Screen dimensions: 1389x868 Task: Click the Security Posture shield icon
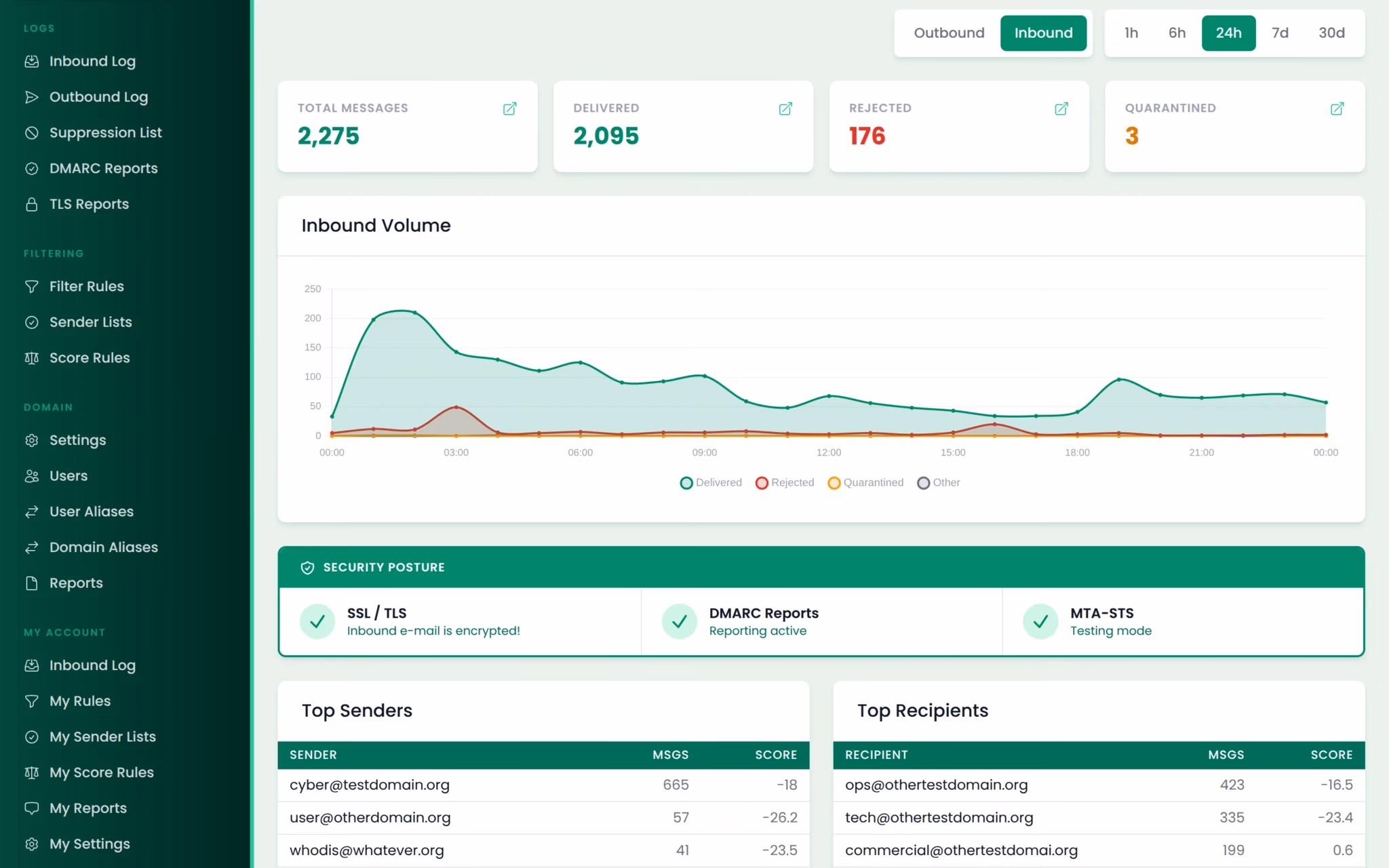307,568
